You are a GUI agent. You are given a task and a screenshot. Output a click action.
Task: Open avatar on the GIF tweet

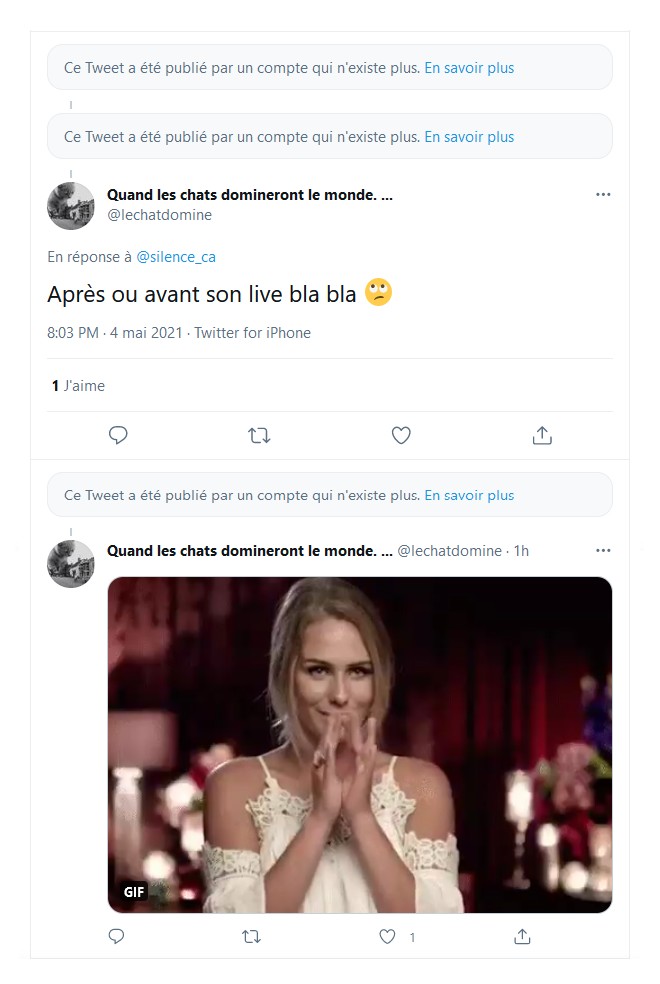71,564
